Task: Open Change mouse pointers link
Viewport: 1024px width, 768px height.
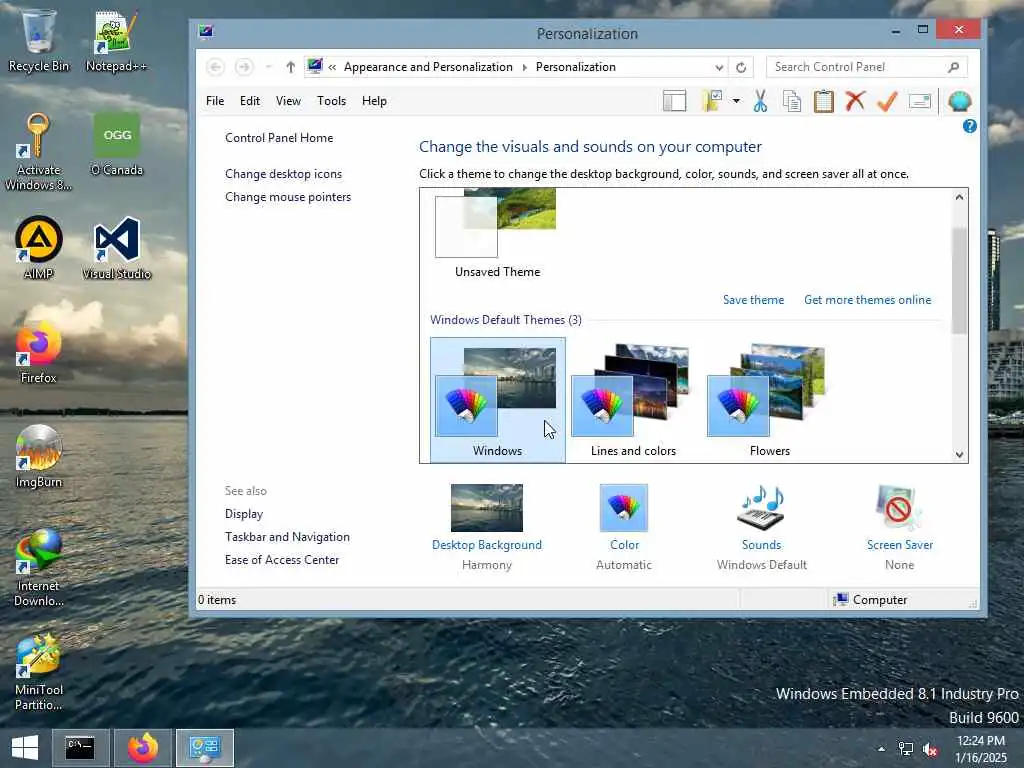Action: [288, 197]
